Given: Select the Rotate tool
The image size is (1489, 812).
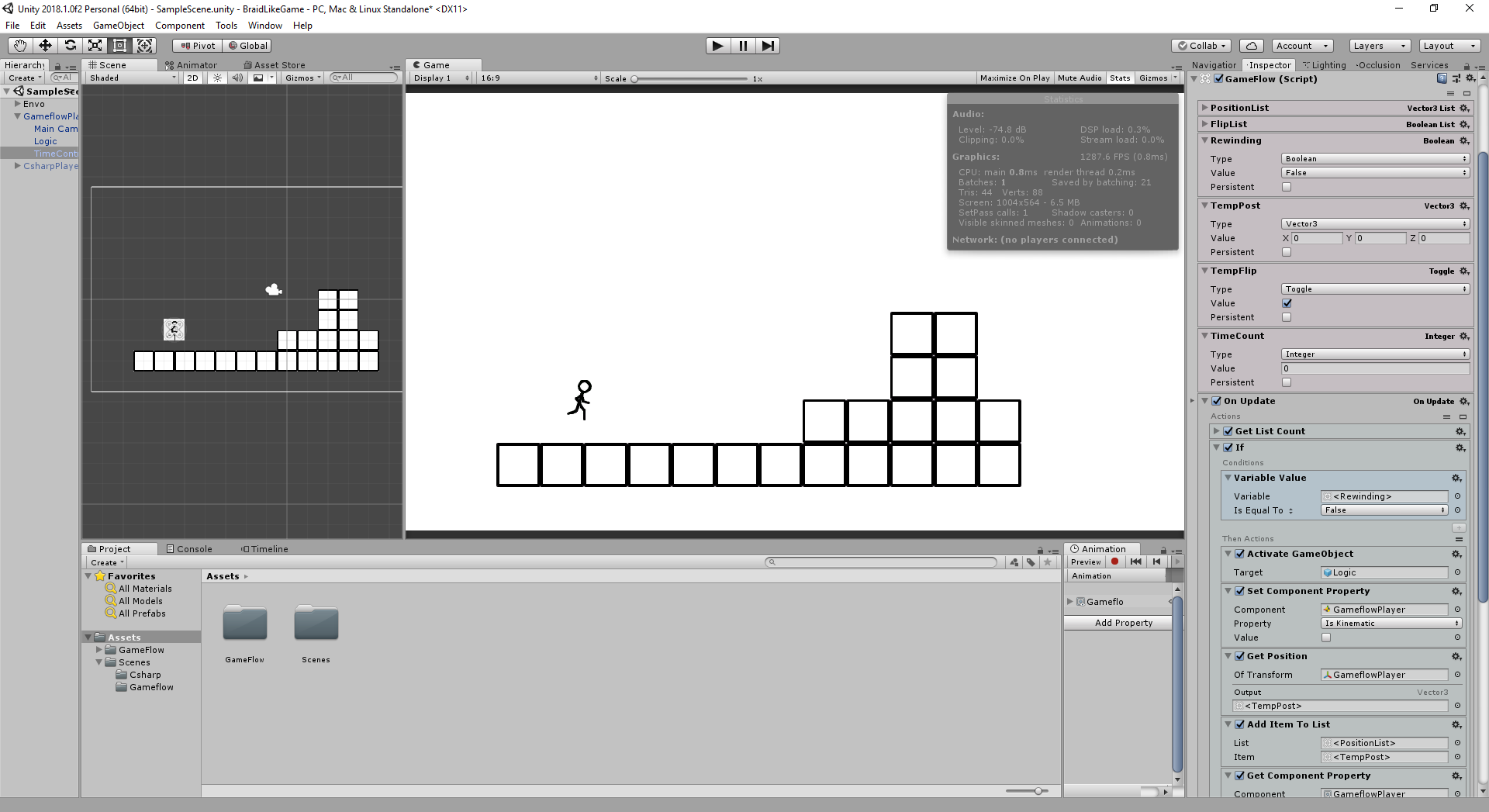Looking at the screenshot, I should pyautogui.click(x=70, y=46).
